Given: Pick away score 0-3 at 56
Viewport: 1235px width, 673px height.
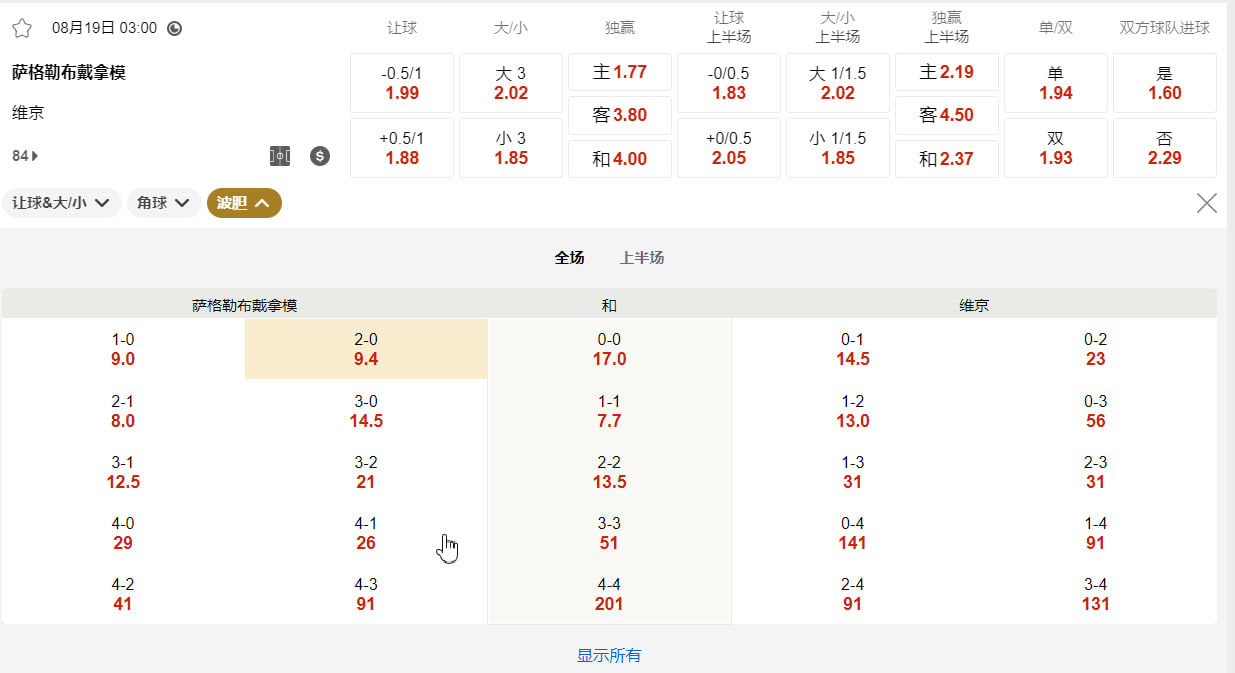Looking at the screenshot, I should click(1096, 411).
